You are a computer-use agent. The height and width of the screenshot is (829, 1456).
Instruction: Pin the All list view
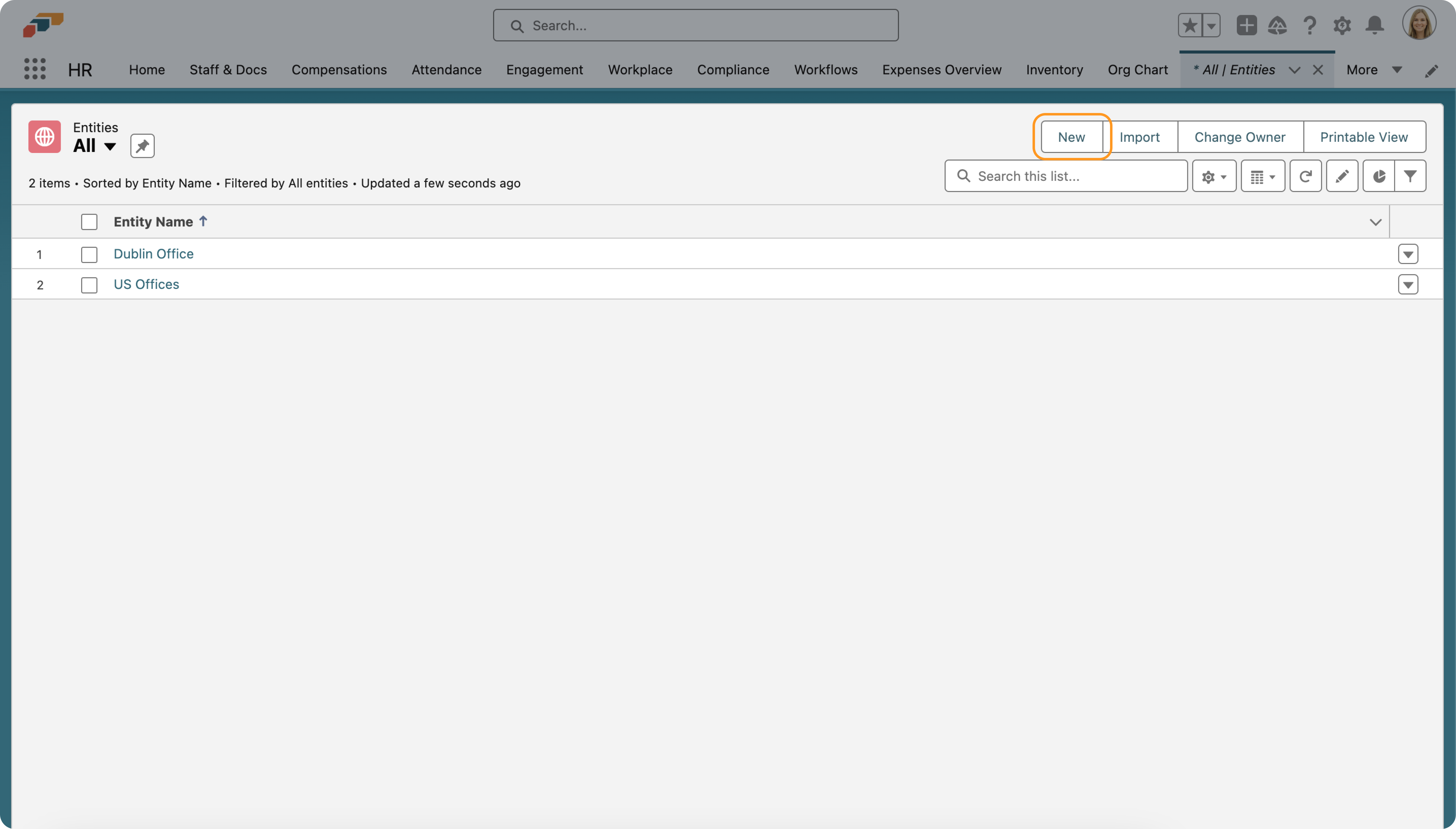142,146
